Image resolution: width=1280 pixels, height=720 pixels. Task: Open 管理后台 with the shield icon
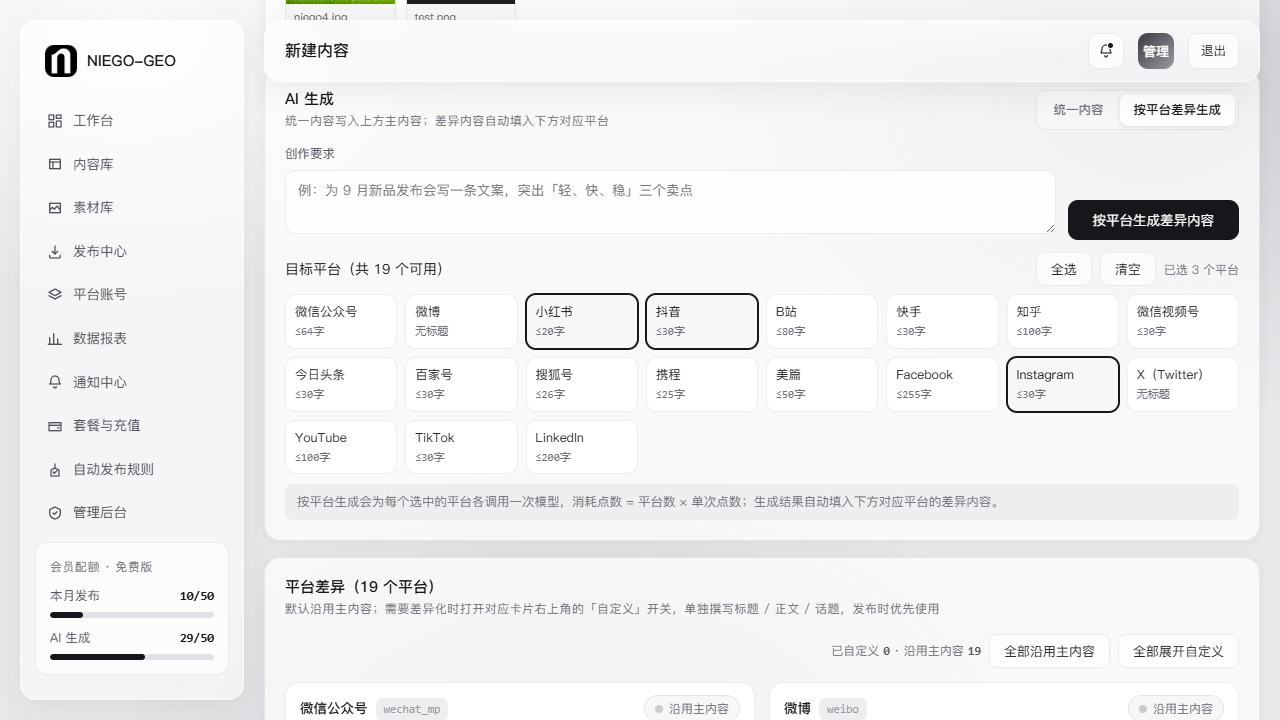[55, 513]
